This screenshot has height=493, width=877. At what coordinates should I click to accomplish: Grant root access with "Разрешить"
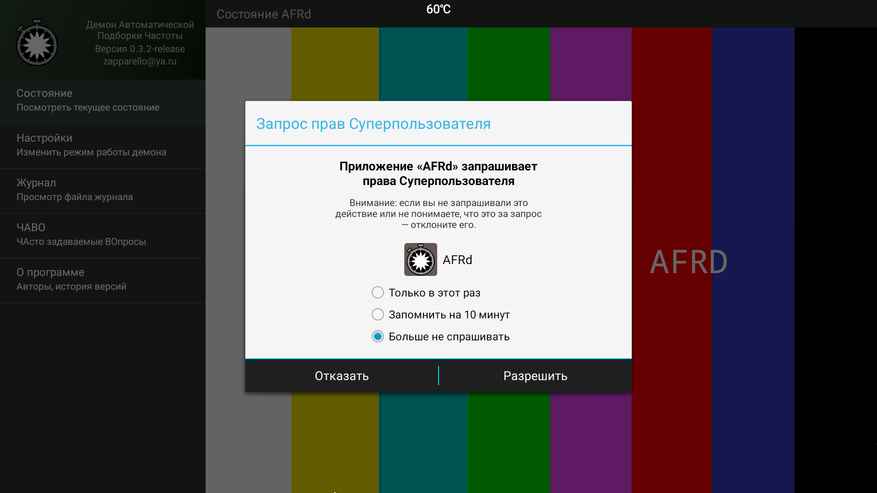tap(535, 375)
